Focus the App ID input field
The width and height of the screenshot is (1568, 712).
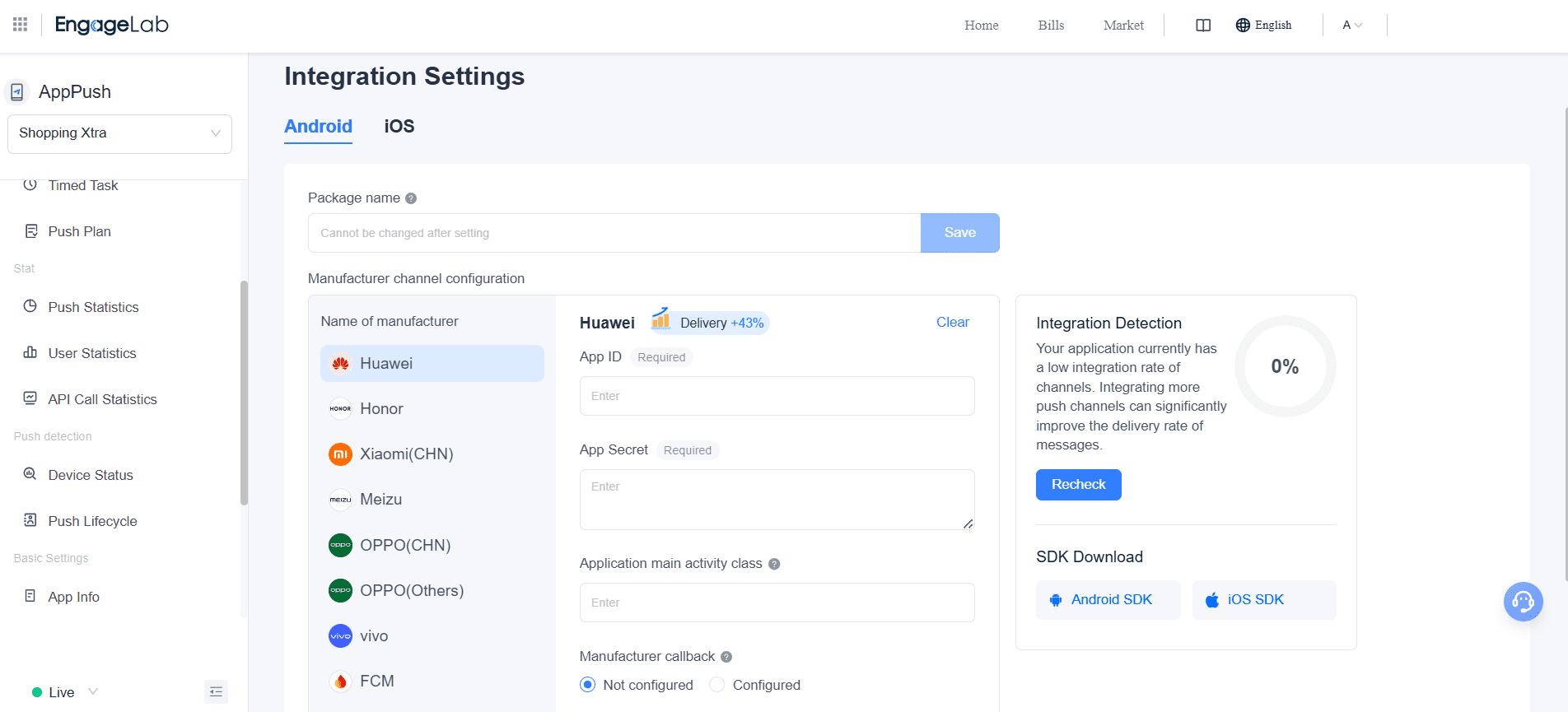777,396
